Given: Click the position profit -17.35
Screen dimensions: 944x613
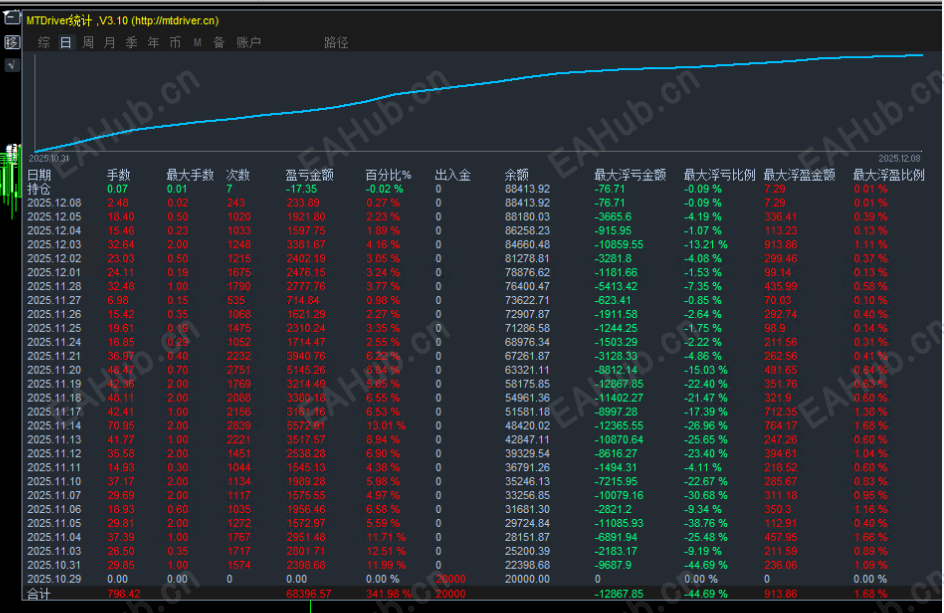Looking at the screenshot, I should pos(301,189).
